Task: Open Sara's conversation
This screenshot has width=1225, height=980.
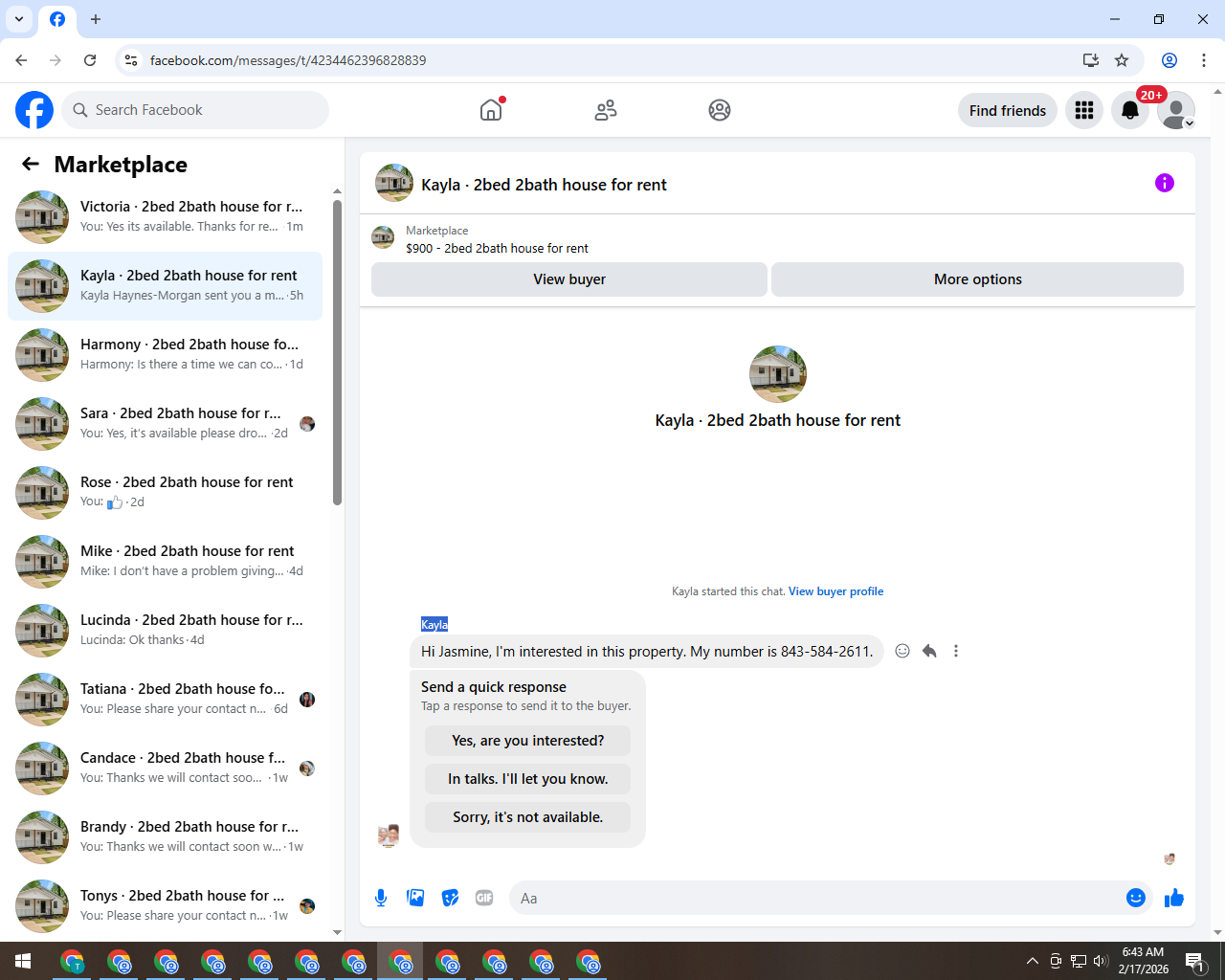Action: [165, 424]
